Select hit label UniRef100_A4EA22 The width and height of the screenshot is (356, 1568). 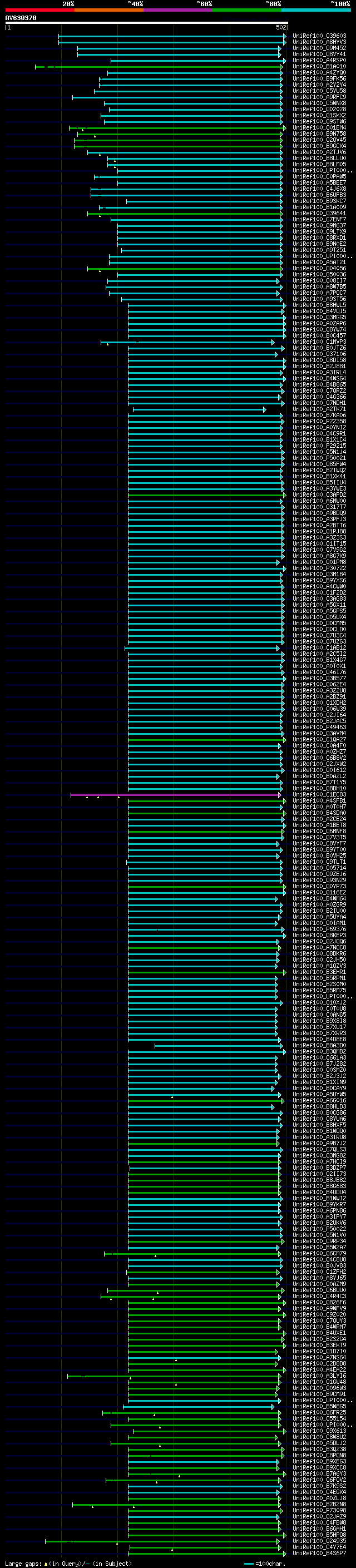click(x=319, y=1369)
